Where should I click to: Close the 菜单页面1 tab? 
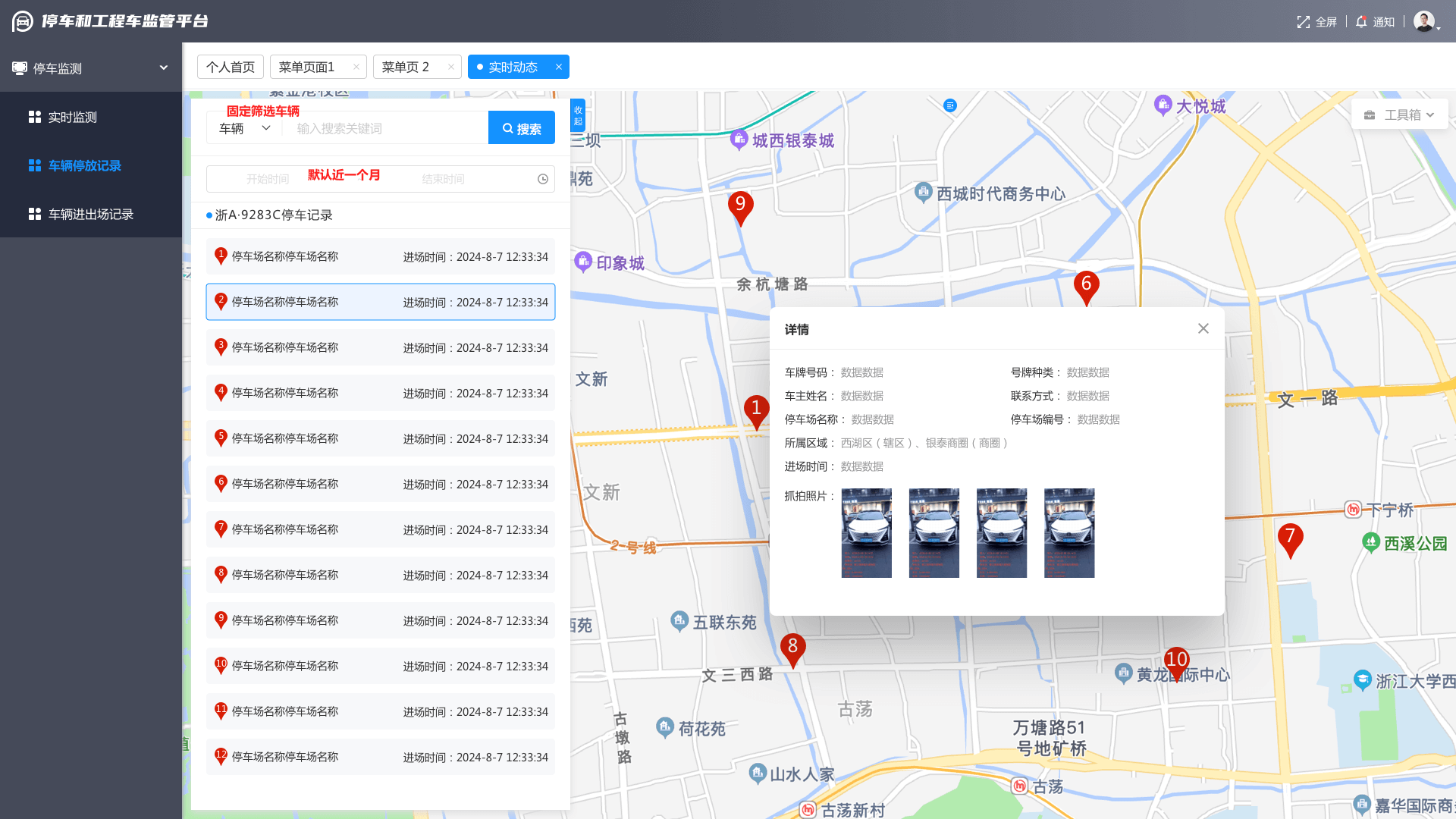click(x=356, y=67)
